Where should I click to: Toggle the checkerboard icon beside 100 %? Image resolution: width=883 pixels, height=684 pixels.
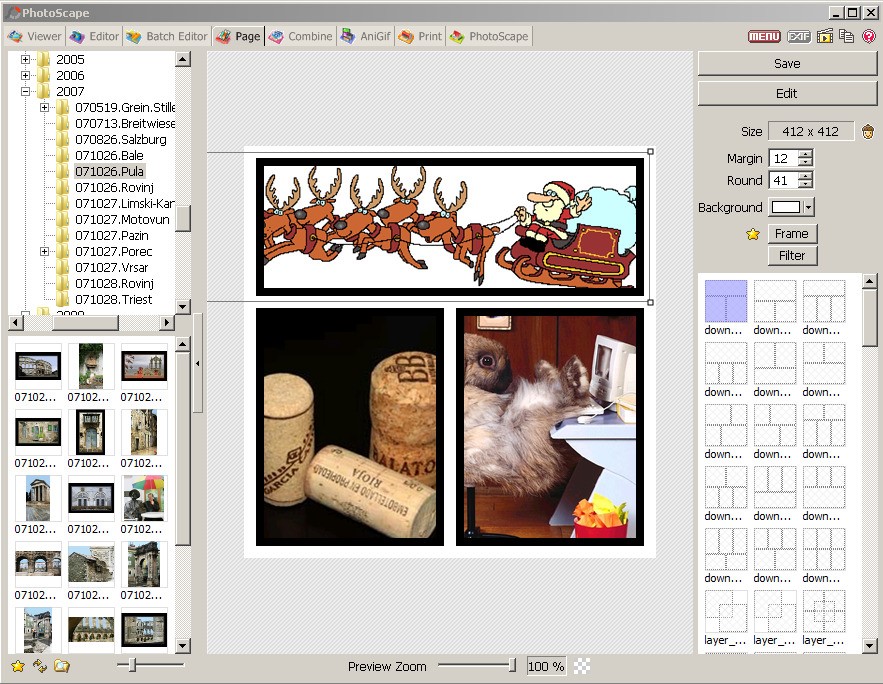click(582, 666)
